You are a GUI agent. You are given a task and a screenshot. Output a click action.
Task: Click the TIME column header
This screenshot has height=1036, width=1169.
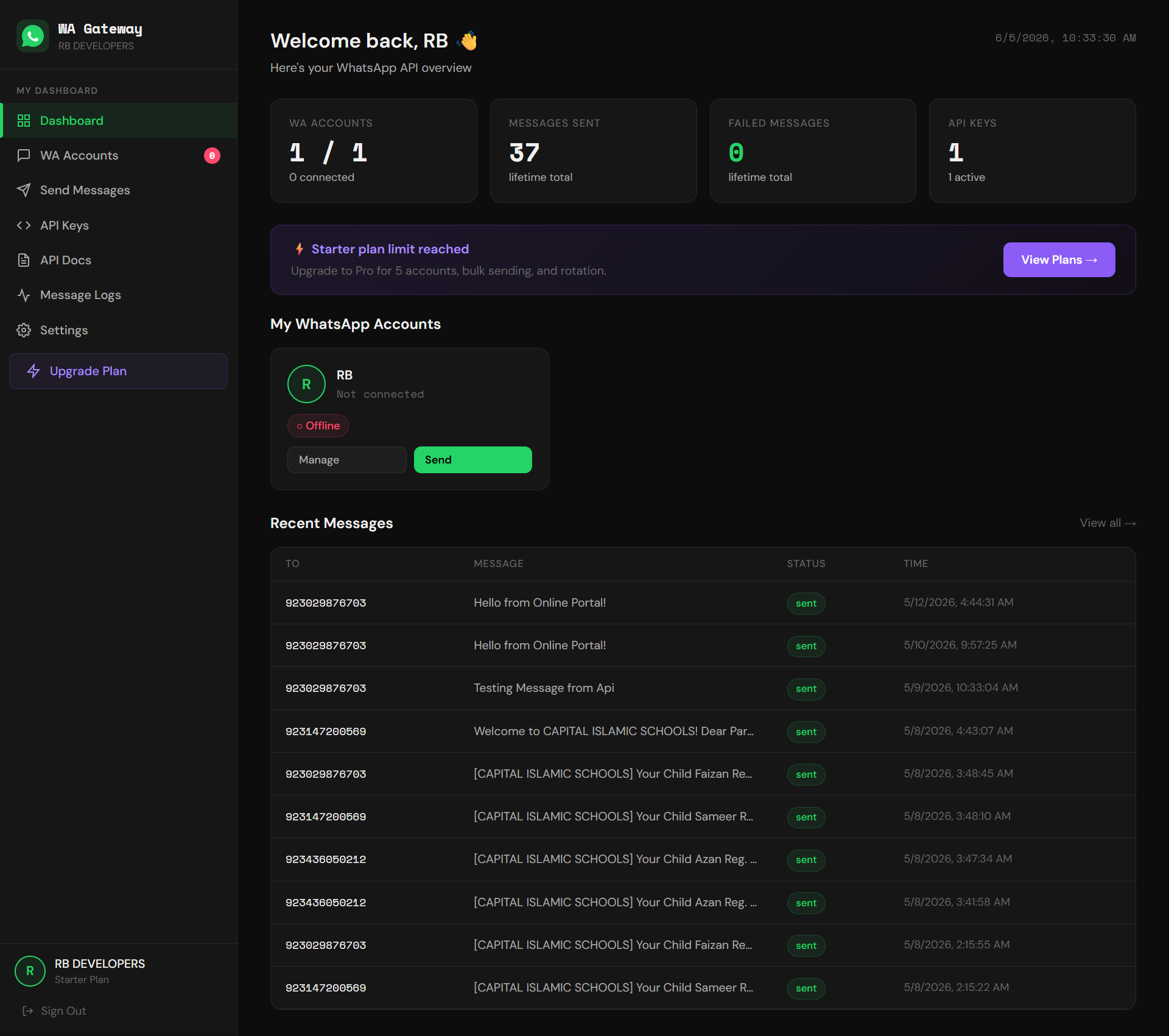[x=916, y=563]
